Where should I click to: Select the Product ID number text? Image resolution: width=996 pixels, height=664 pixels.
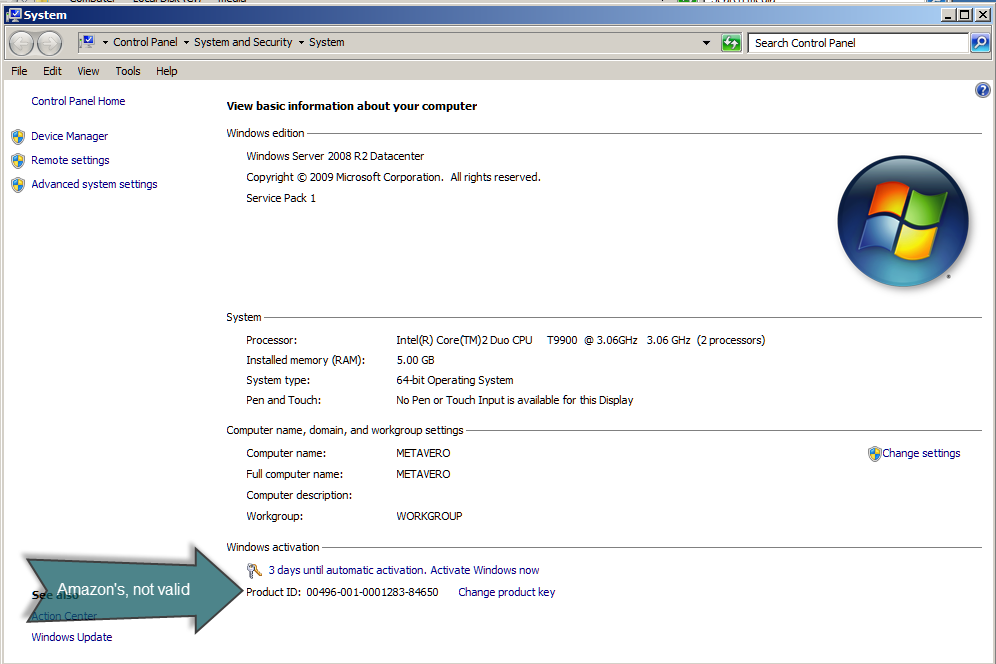coord(372,592)
